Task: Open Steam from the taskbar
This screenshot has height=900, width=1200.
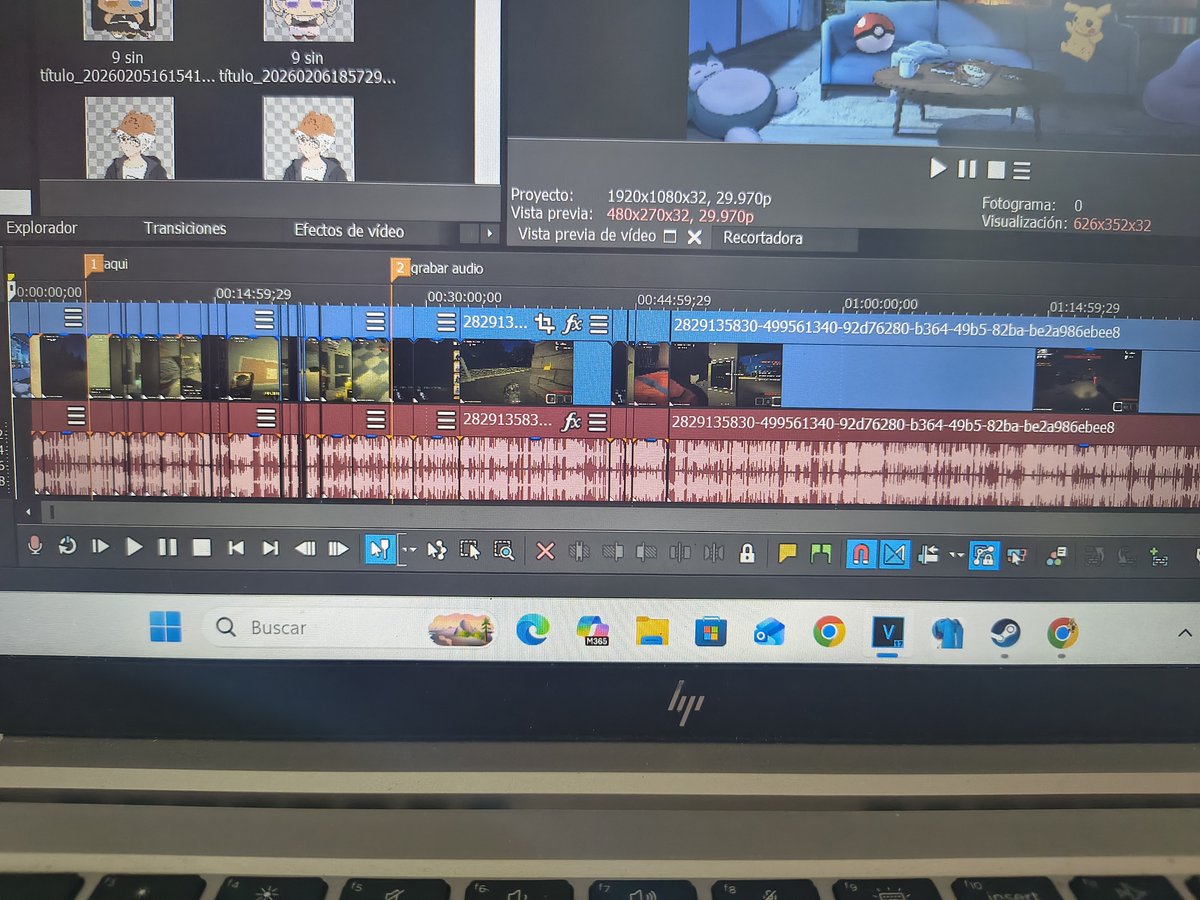Action: (1005, 634)
